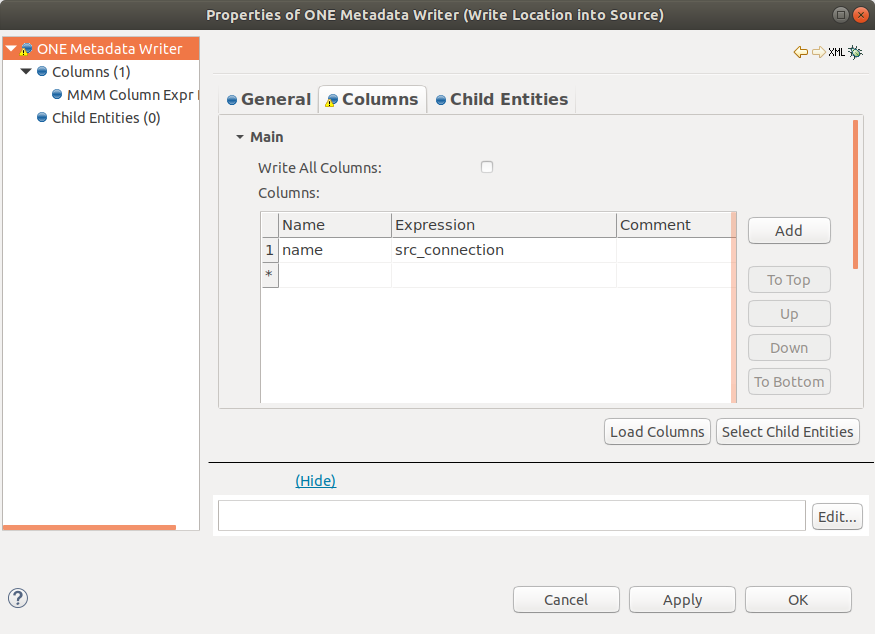This screenshot has height=634, width=875.
Task: Collapse the Columns tree branch
Action: [25, 71]
